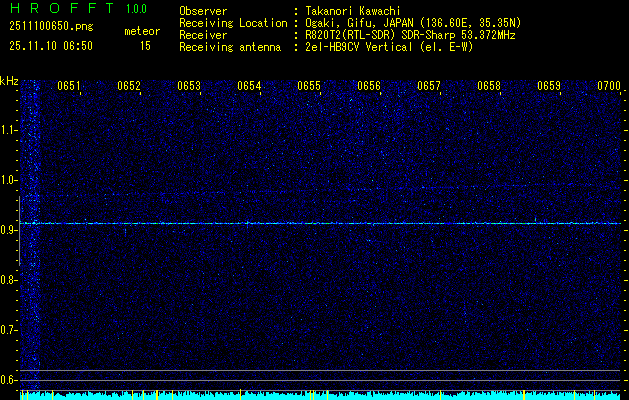The image size is (629, 400).
Task: Click the 0653 time marker
Action: [x=189, y=86]
